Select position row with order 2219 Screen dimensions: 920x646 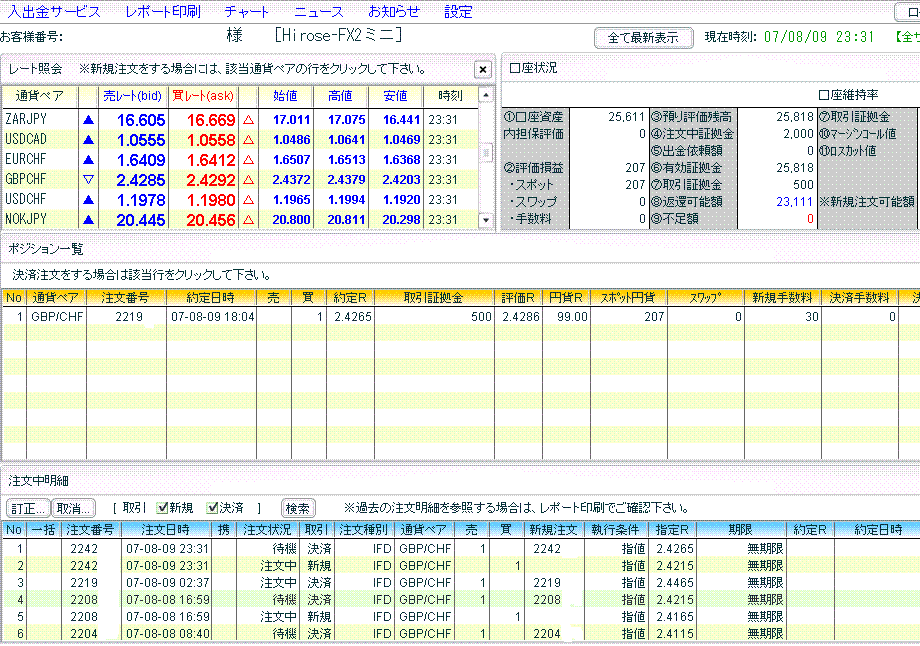tap(458, 317)
